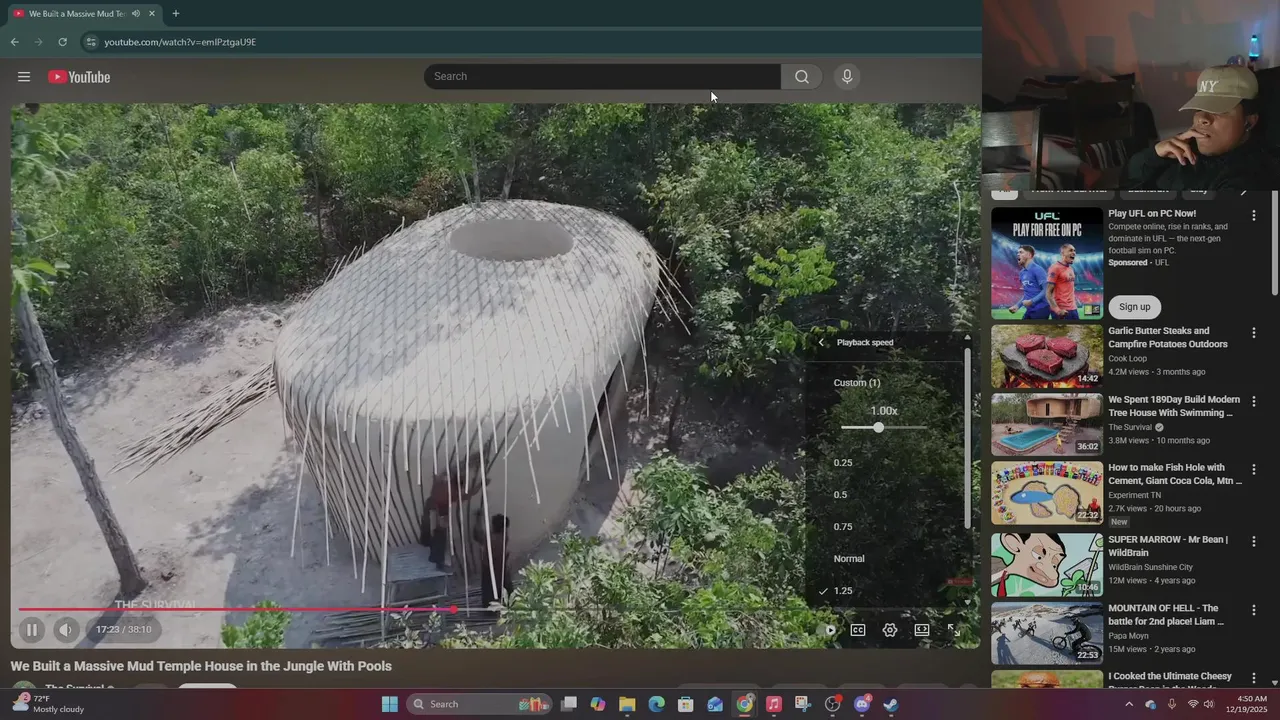
Task: Click the 17:23 / 38:10 time display
Action: 124,630
